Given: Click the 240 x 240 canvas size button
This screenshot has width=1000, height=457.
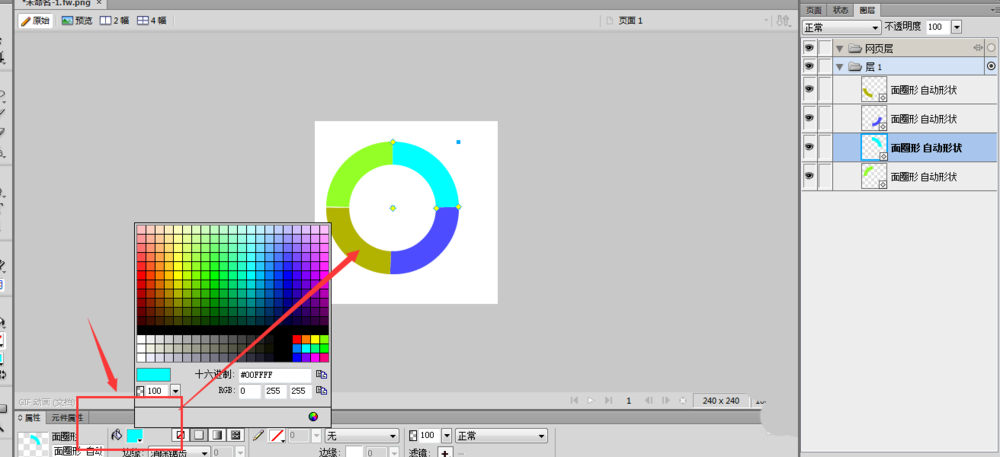Looking at the screenshot, I should 720,400.
